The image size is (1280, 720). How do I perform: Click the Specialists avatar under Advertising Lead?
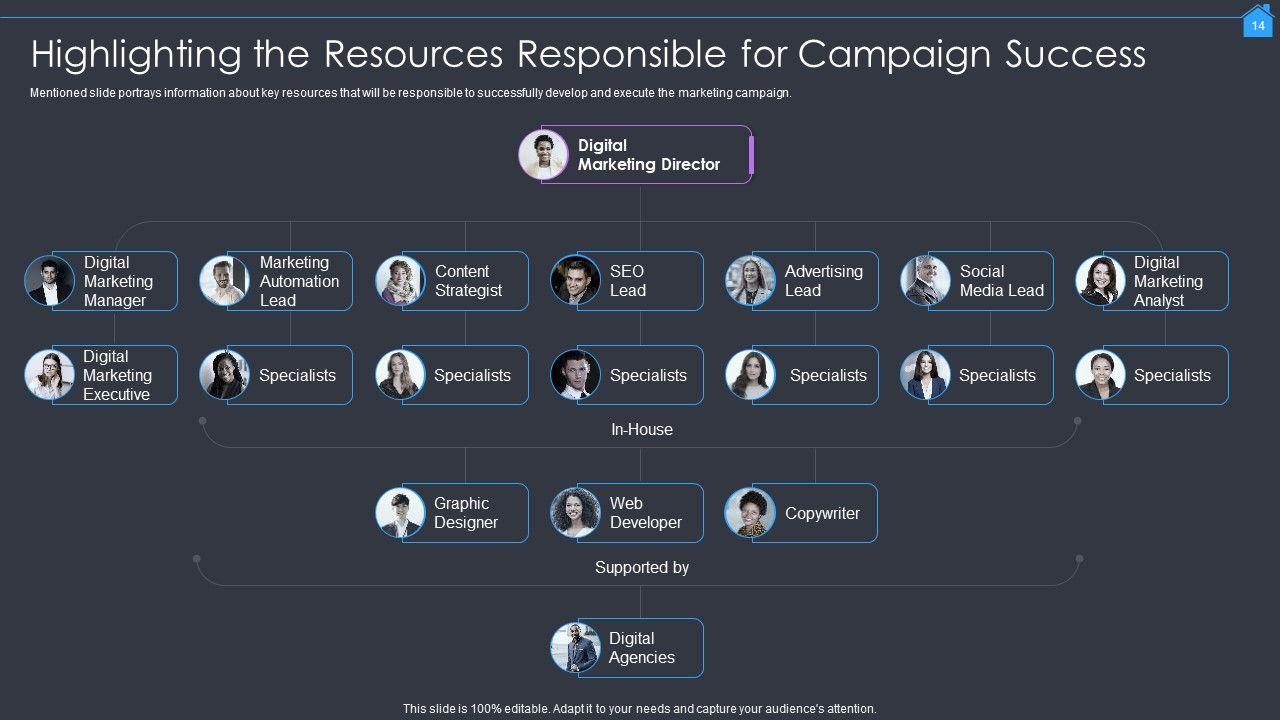750,375
